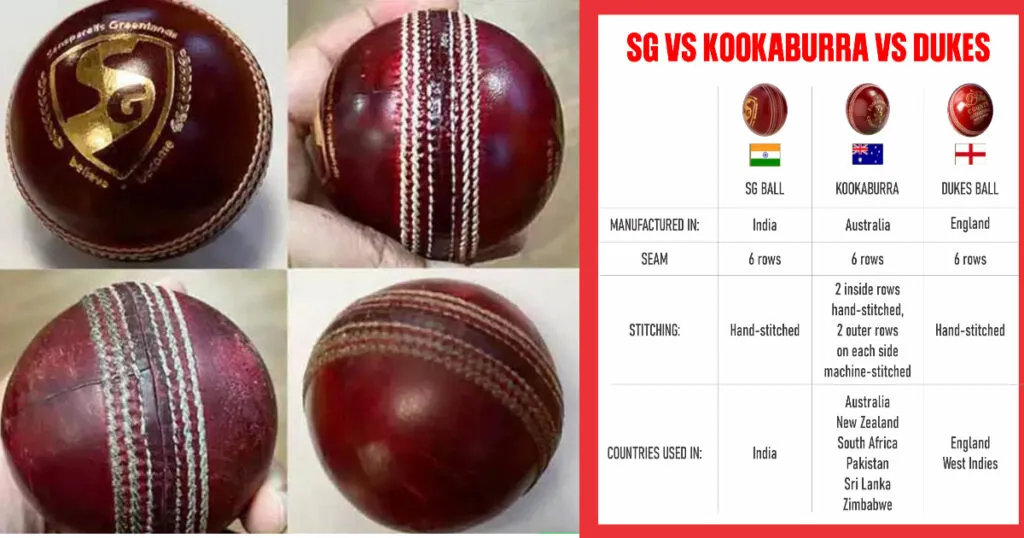Select the SG BALL column header
Screen dimensions: 1024x538
pyautogui.click(x=764, y=189)
